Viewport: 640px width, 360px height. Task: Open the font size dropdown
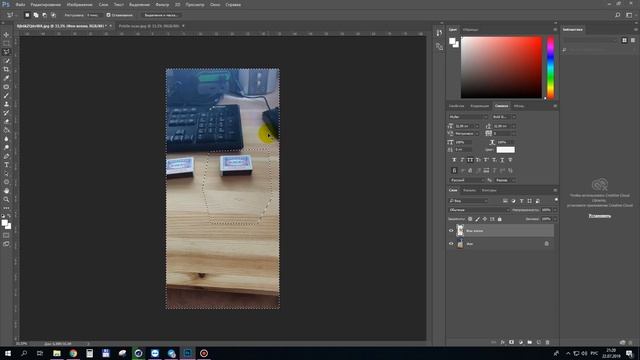(476, 126)
